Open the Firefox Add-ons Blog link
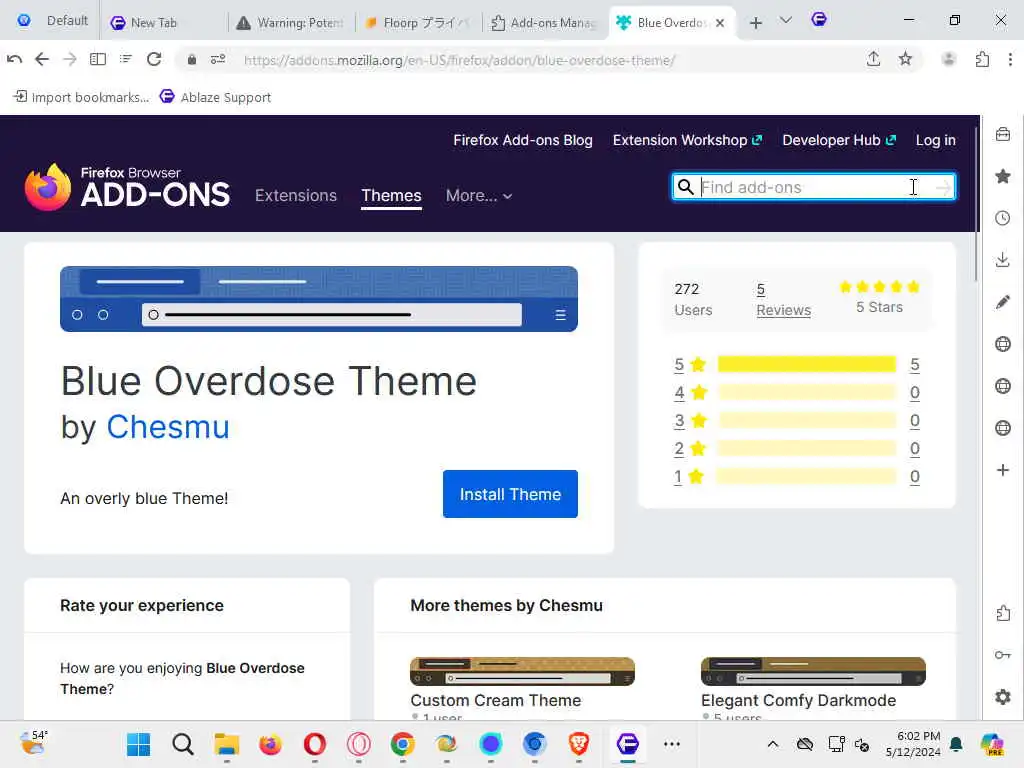1024x768 pixels. 522,140
